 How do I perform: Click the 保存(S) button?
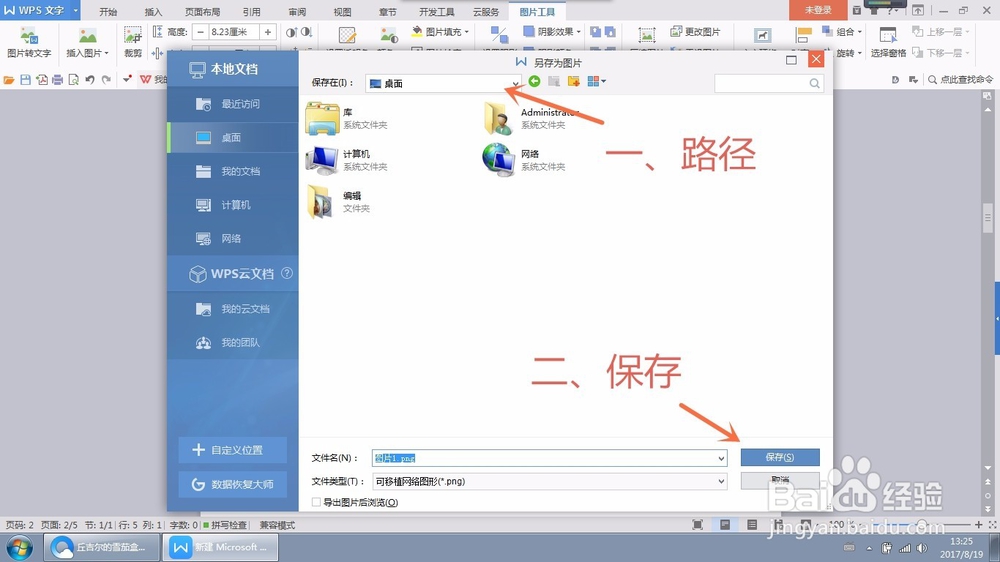(x=780, y=457)
